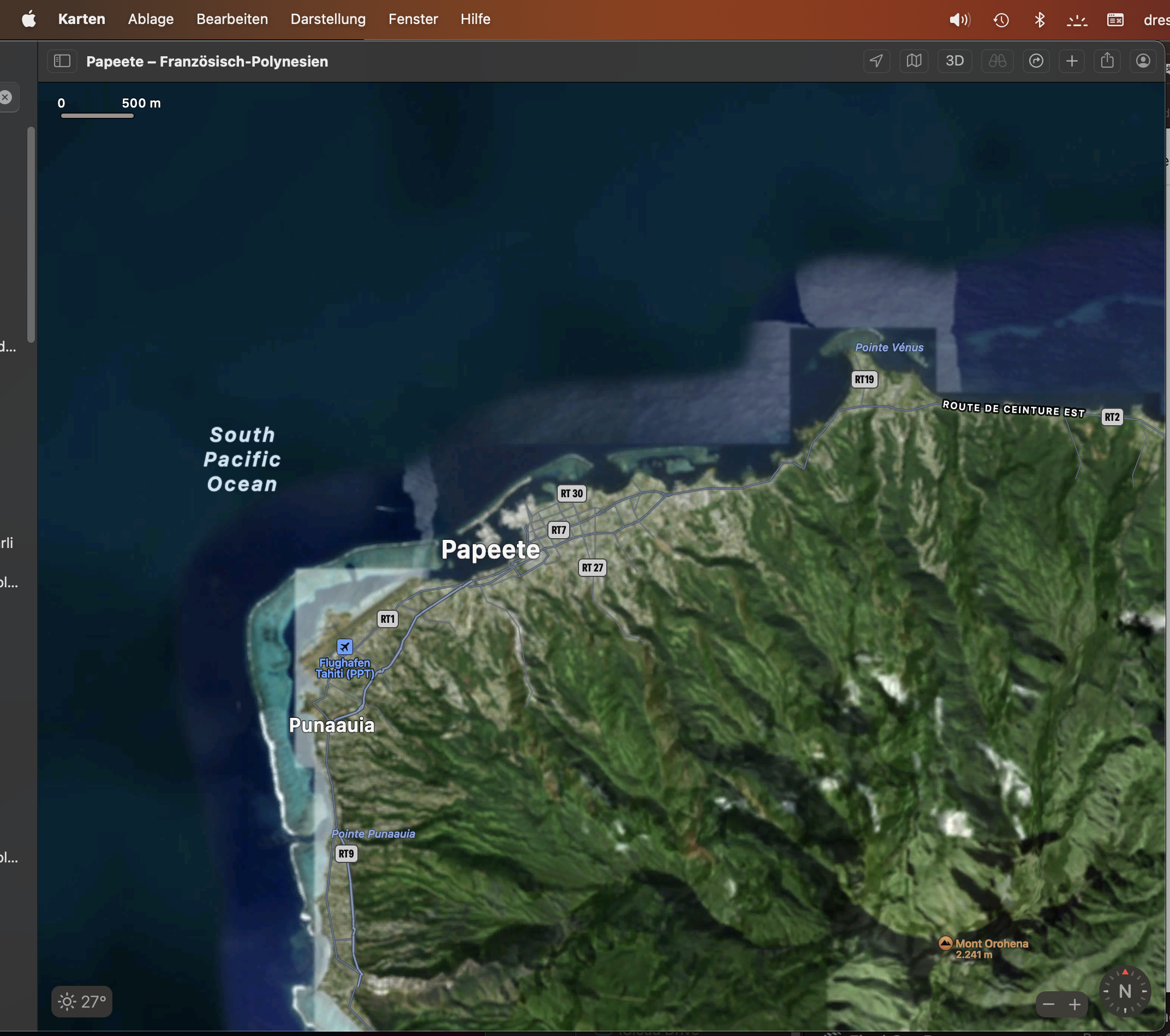The height and width of the screenshot is (1036, 1170).
Task: Open the share menu icon
Action: [x=1107, y=61]
